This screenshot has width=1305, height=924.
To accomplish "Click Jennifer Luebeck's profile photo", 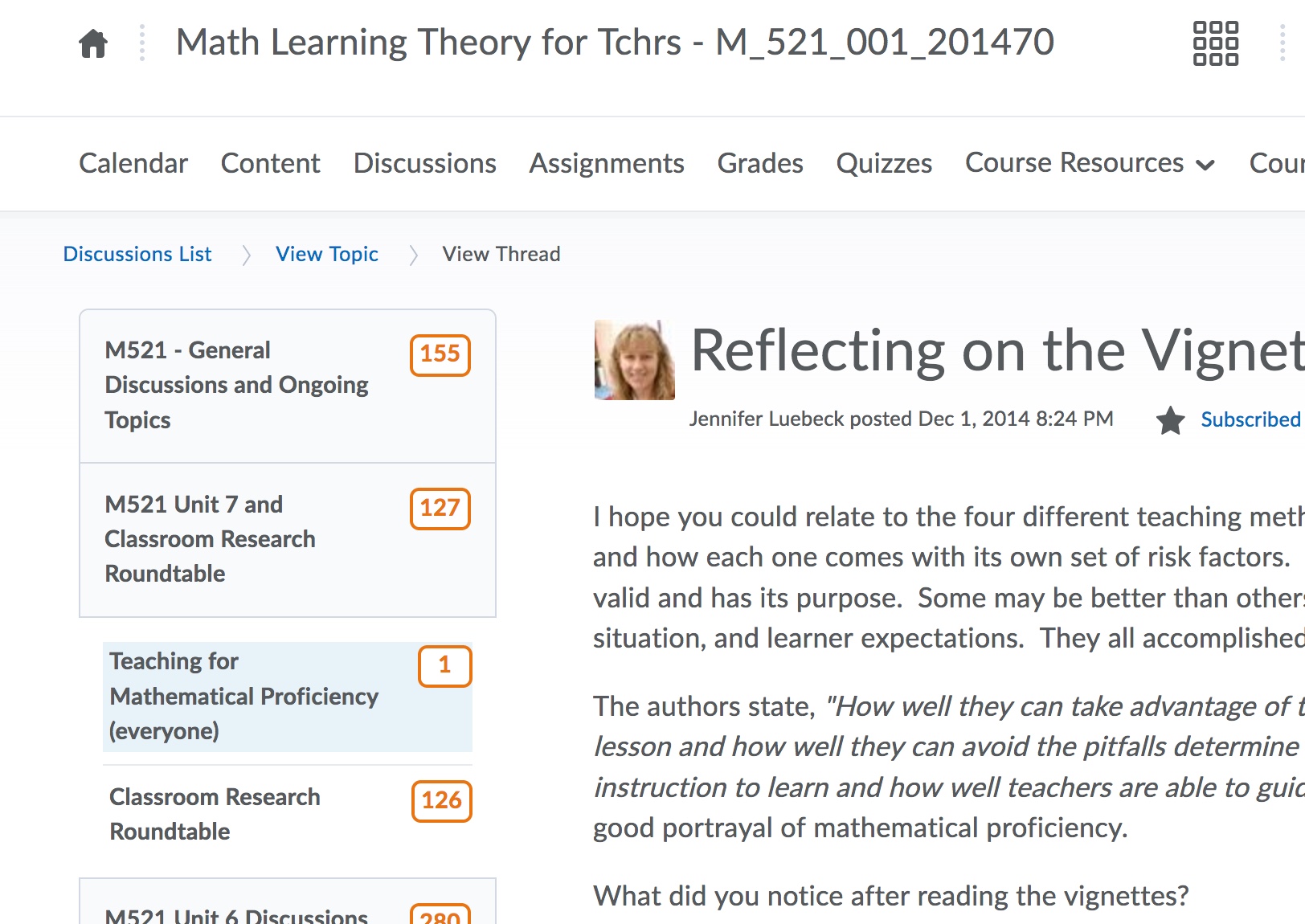I will point(634,360).
